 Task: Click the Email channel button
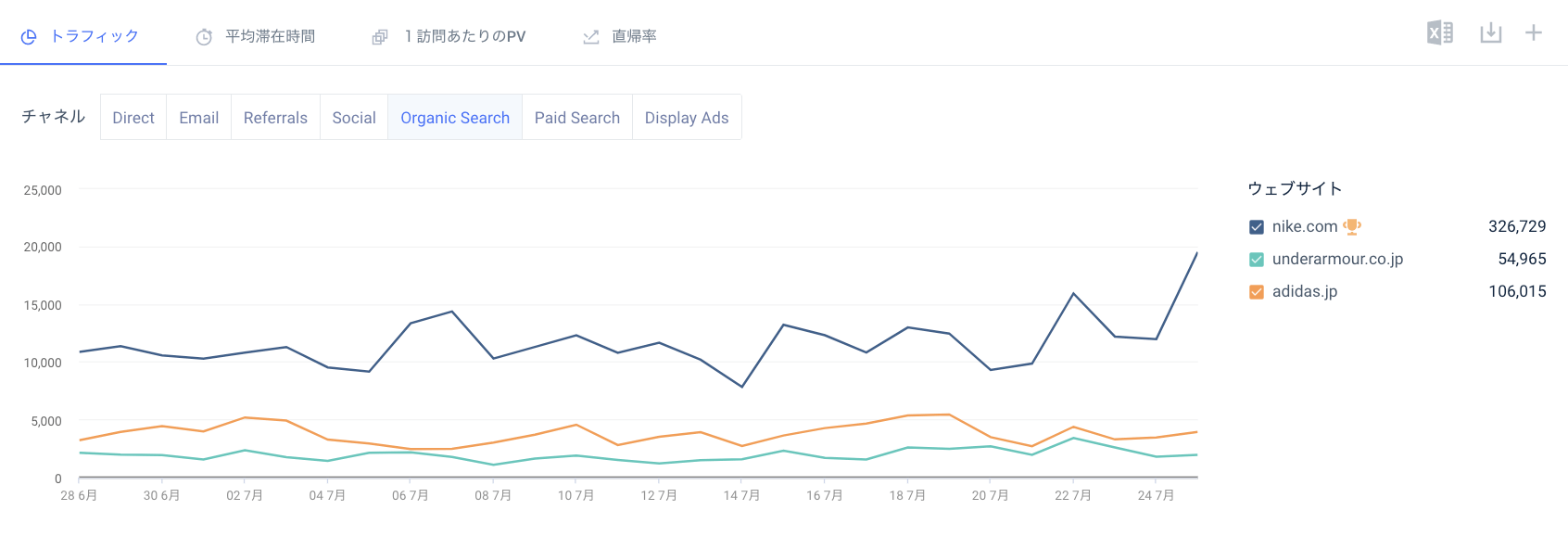click(x=198, y=118)
